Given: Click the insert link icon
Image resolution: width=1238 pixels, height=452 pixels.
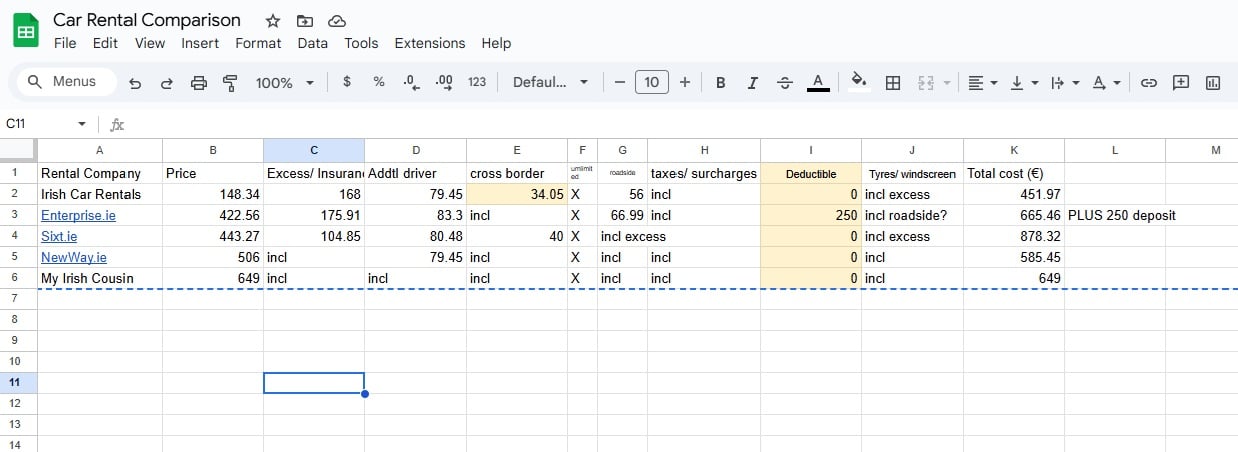Looking at the screenshot, I should coord(1149,83).
